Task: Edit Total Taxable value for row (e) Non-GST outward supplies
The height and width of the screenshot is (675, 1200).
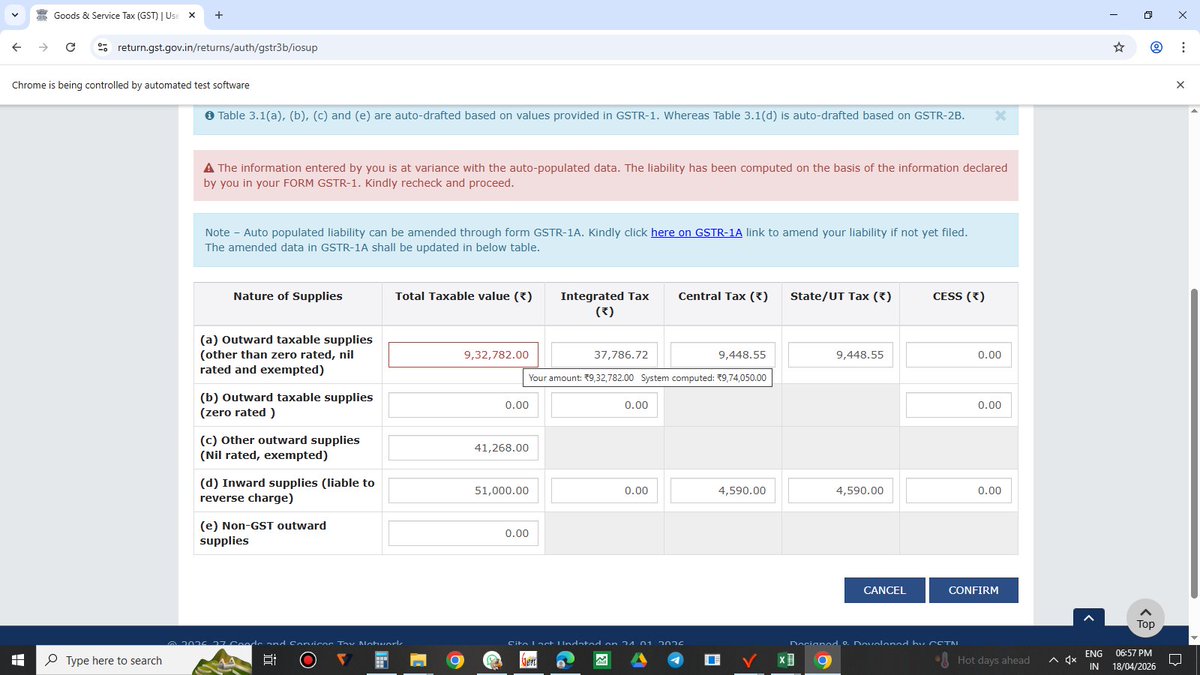Action: coord(464,534)
